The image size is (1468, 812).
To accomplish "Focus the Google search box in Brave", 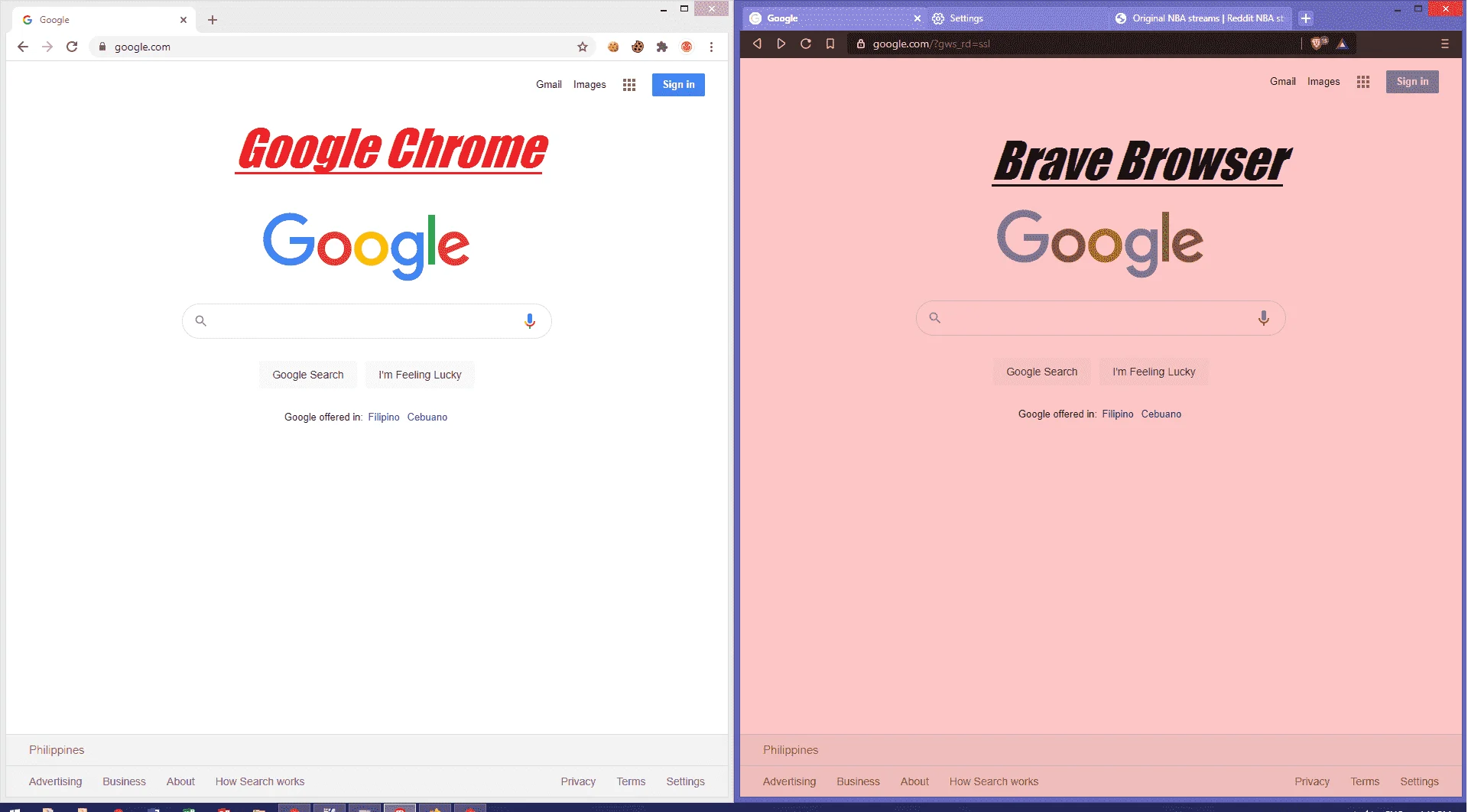I will click(1101, 318).
